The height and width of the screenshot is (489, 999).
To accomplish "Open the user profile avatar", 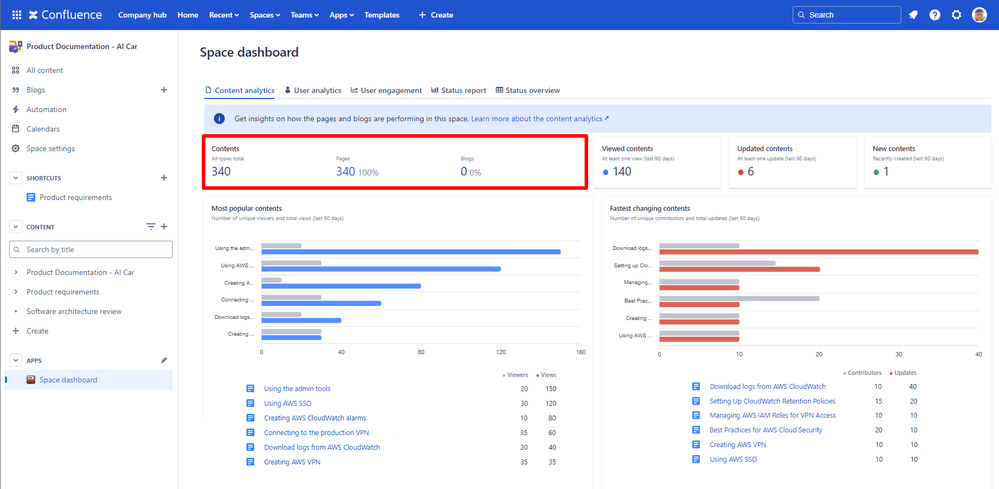I will (x=979, y=15).
